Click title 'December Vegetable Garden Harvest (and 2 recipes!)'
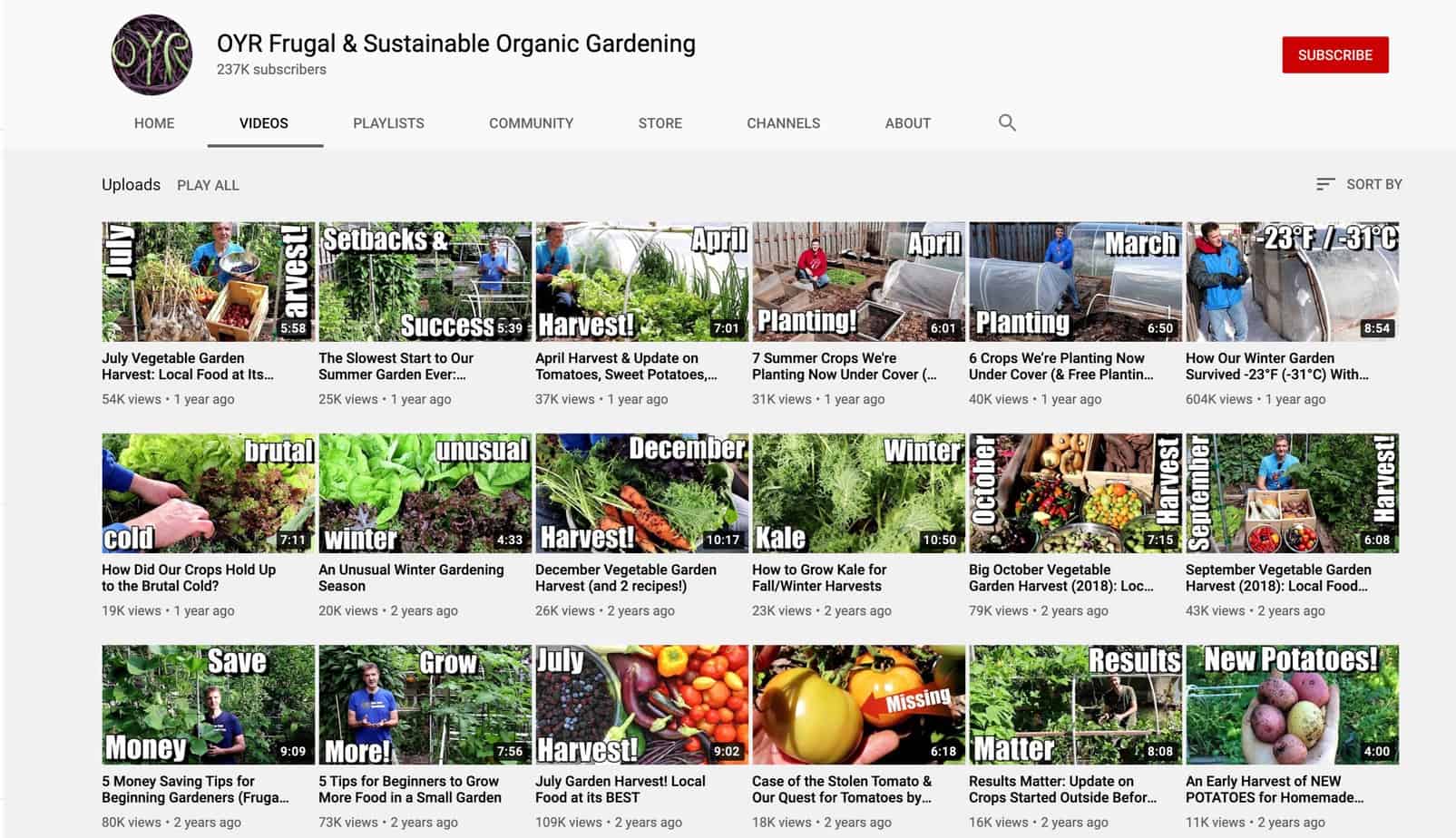This screenshot has width=1456, height=838. [626, 578]
